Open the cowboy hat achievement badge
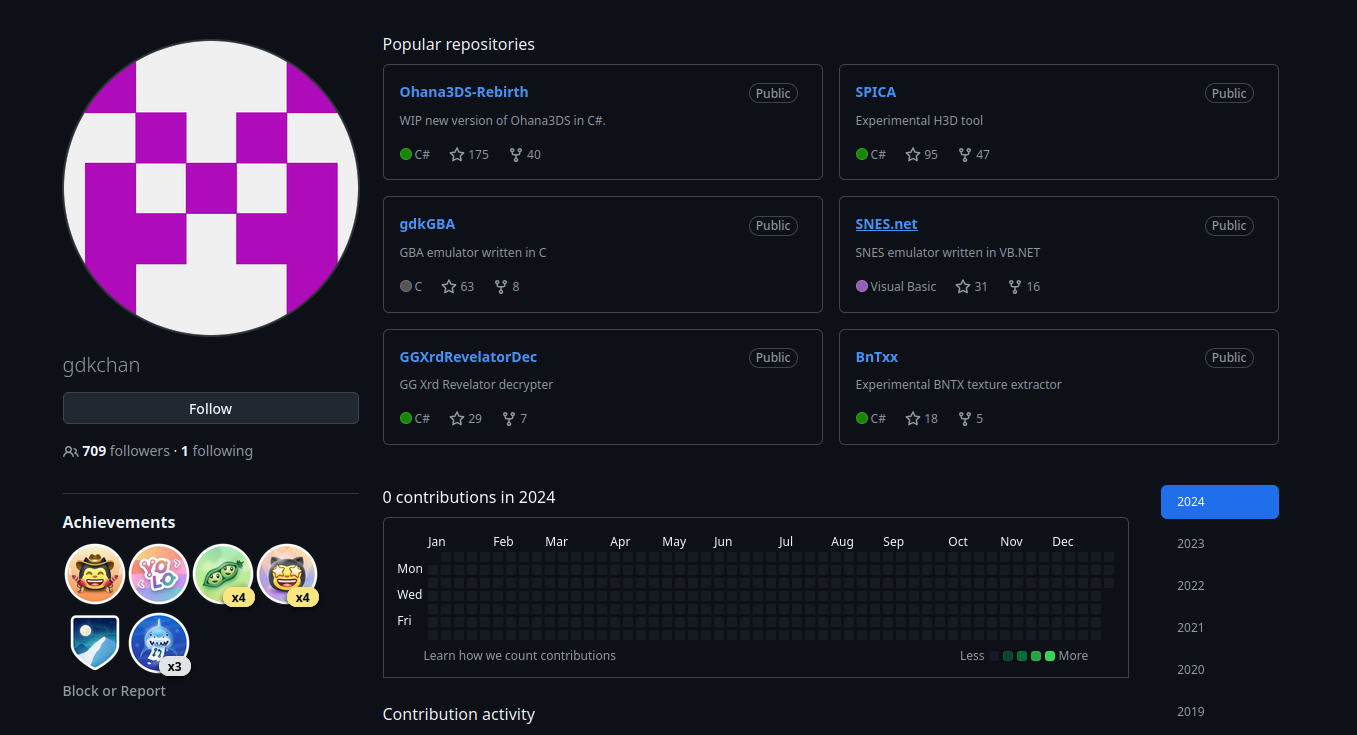This screenshot has height=735, width=1357. click(x=95, y=574)
